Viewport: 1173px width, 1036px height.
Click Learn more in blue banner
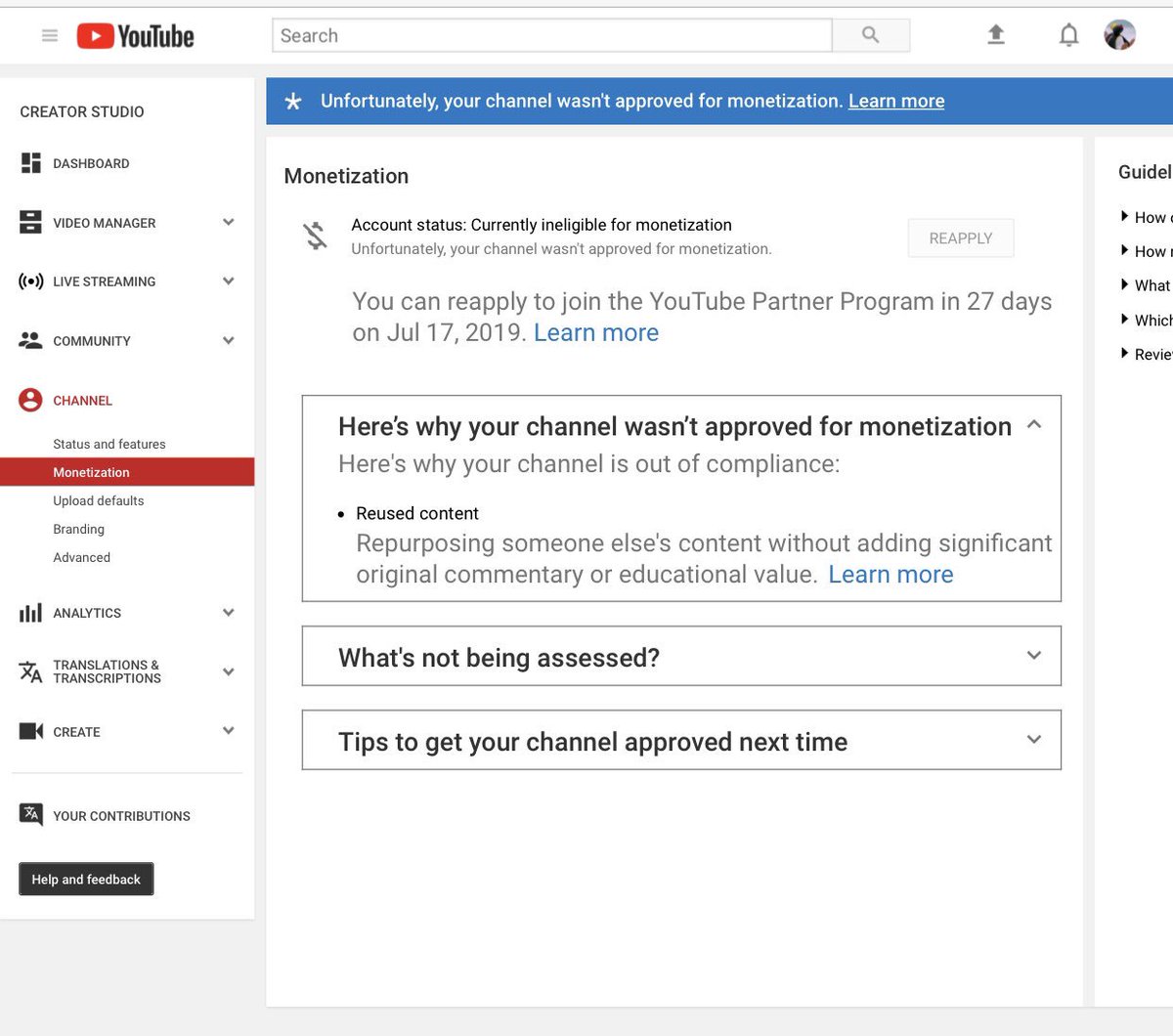coord(896,101)
